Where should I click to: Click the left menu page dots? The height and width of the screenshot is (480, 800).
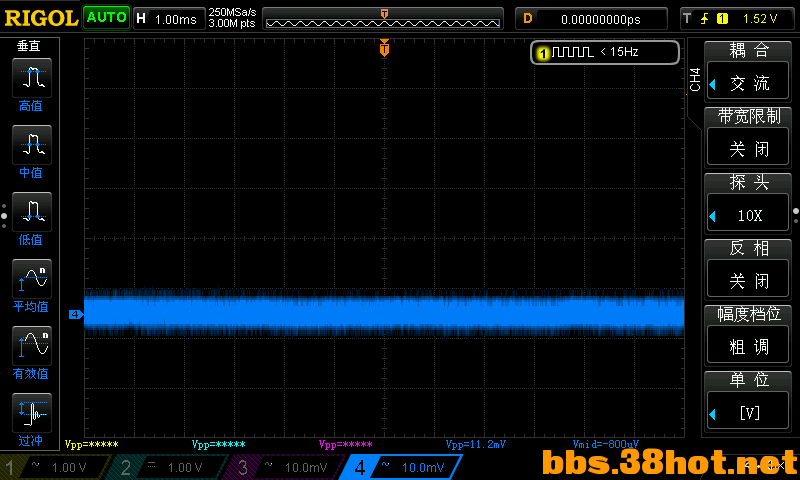pyautogui.click(x=4, y=216)
